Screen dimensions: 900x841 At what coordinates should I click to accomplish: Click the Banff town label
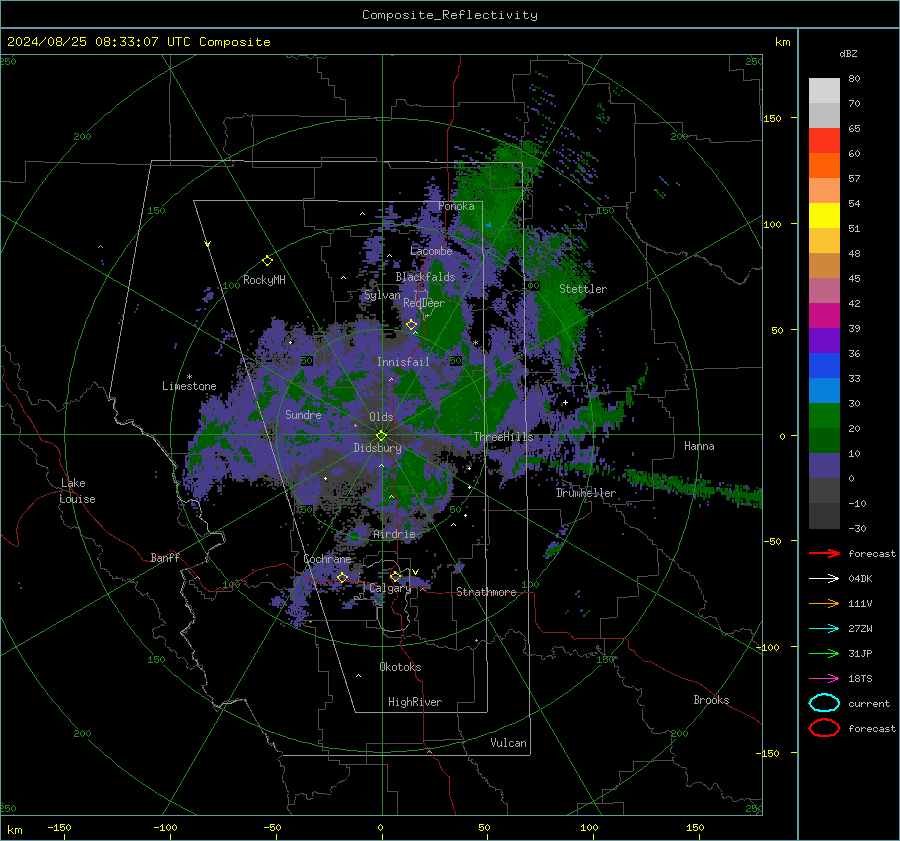[x=165, y=557]
